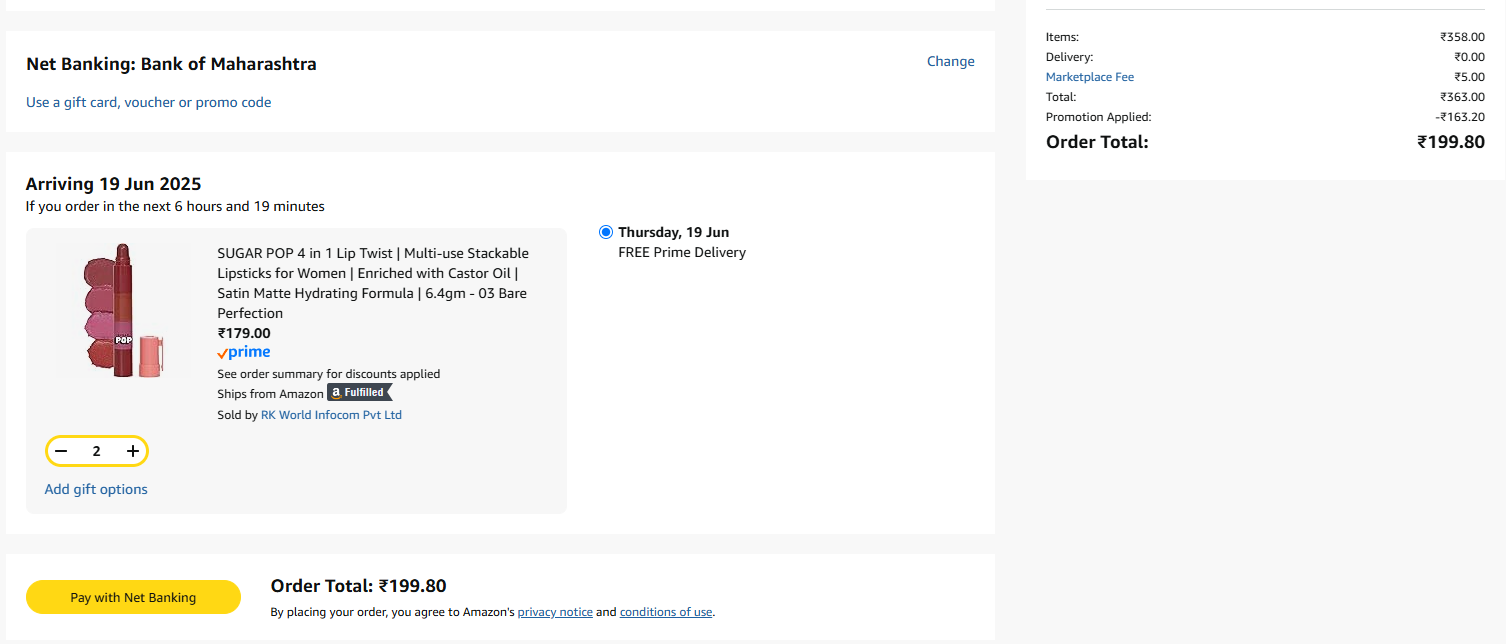1506x644 pixels.
Task: Open Amazon's privacy notice link
Action: click(555, 612)
